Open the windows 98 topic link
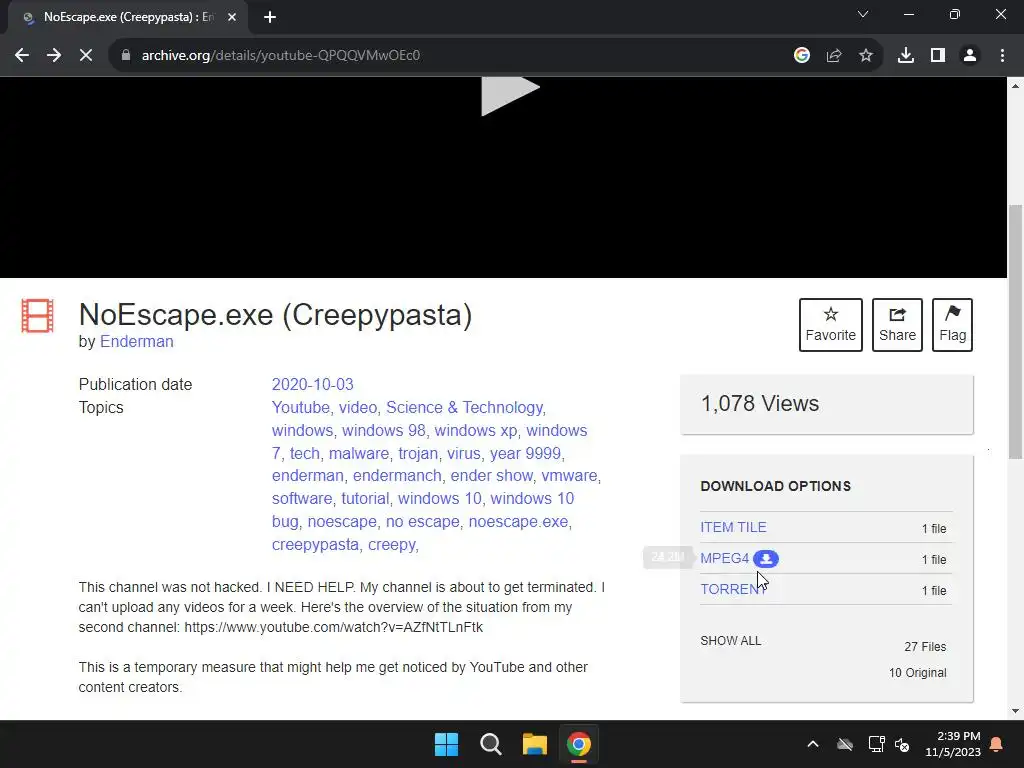The height and width of the screenshot is (768, 1024). (x=383, y=430)
